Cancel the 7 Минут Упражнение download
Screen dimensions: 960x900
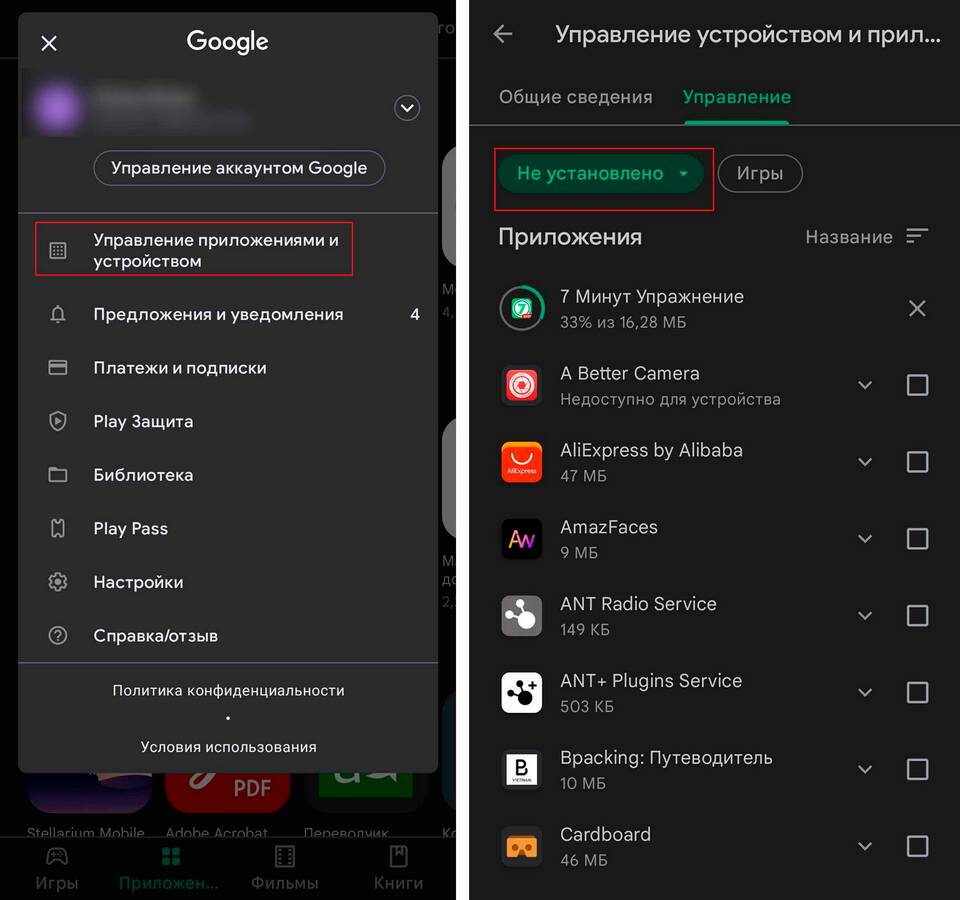coord(917,309)
